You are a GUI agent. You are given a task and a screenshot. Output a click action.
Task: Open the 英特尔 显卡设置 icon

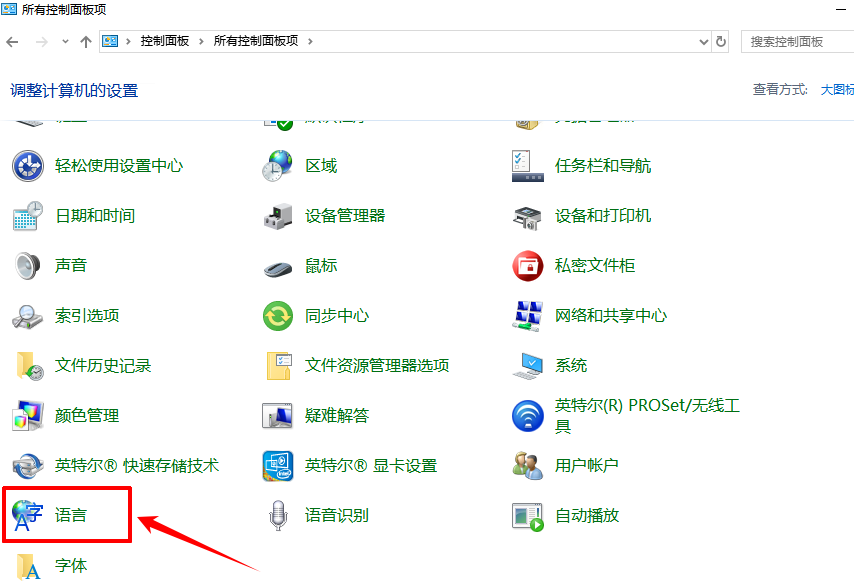pyautogui.click(x=278, y=466)
